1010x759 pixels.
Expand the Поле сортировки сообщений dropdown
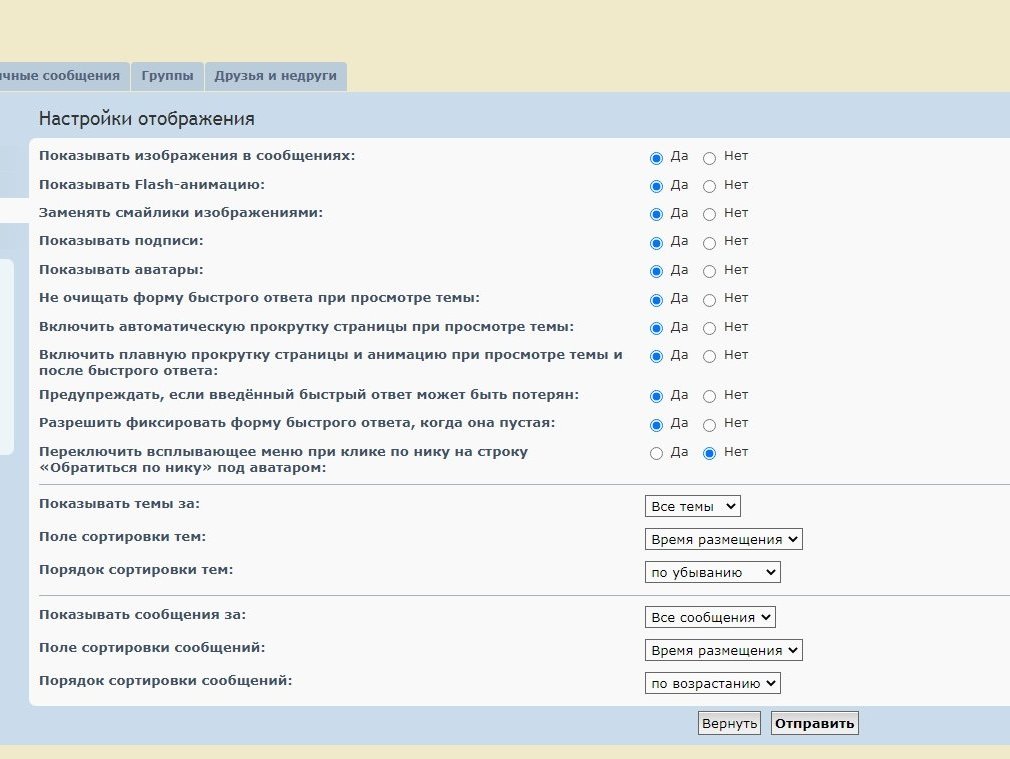[723, 651]
